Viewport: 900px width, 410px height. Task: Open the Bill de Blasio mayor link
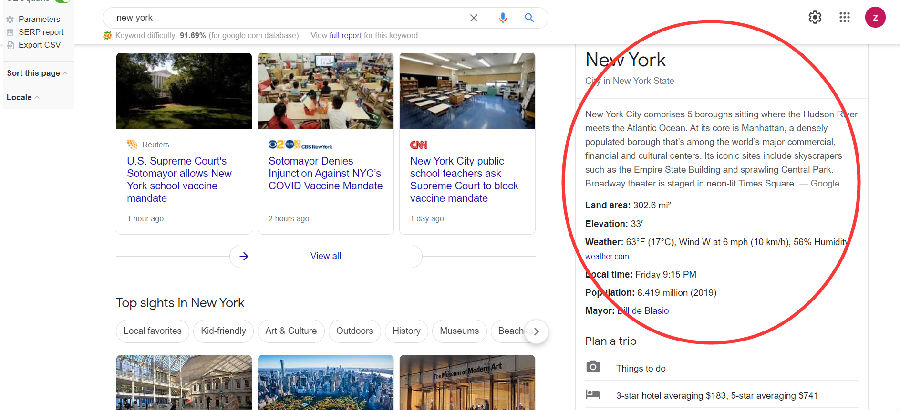(643, 311)
